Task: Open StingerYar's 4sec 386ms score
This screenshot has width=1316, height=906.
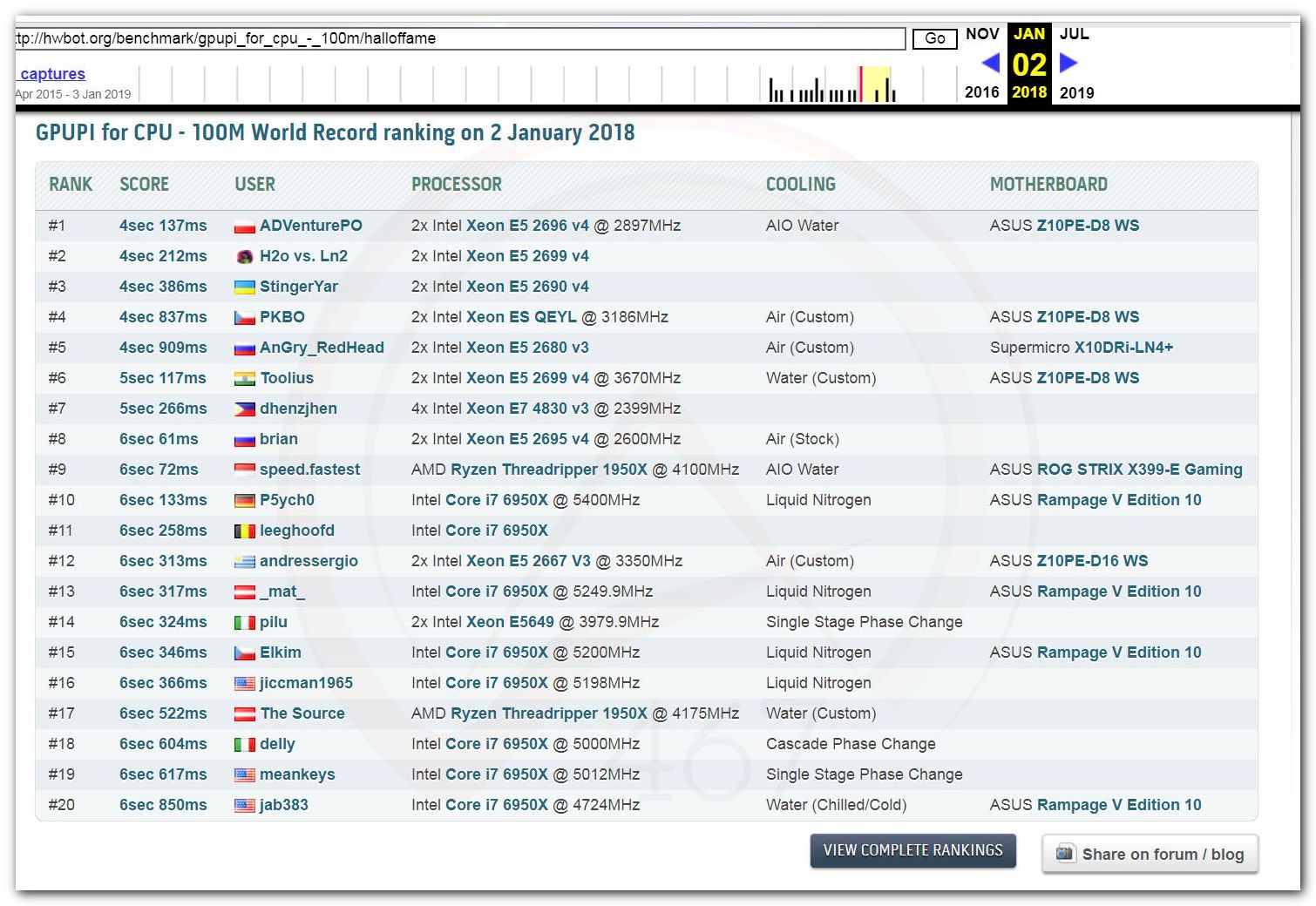Action: click(163, 287)
